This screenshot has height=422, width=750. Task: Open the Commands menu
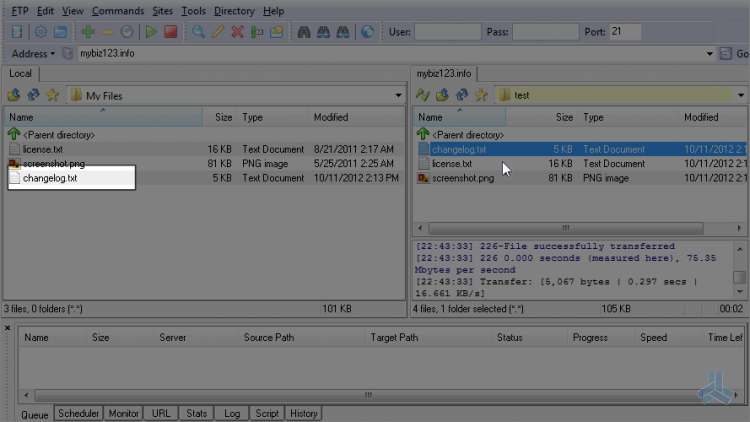118,11
